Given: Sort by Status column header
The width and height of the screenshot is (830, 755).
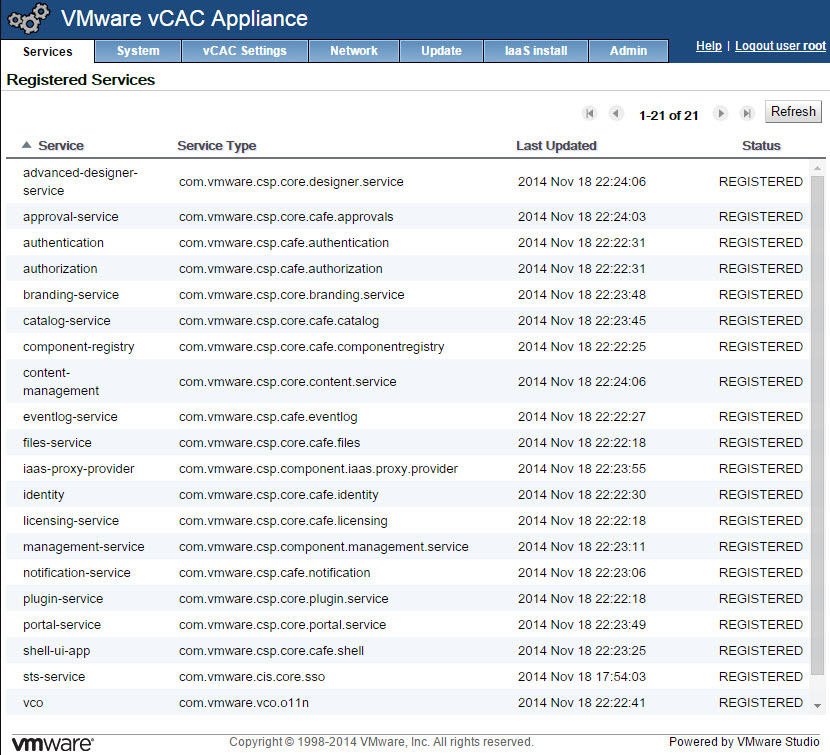Looking at the screenshot, I should 761,146.
